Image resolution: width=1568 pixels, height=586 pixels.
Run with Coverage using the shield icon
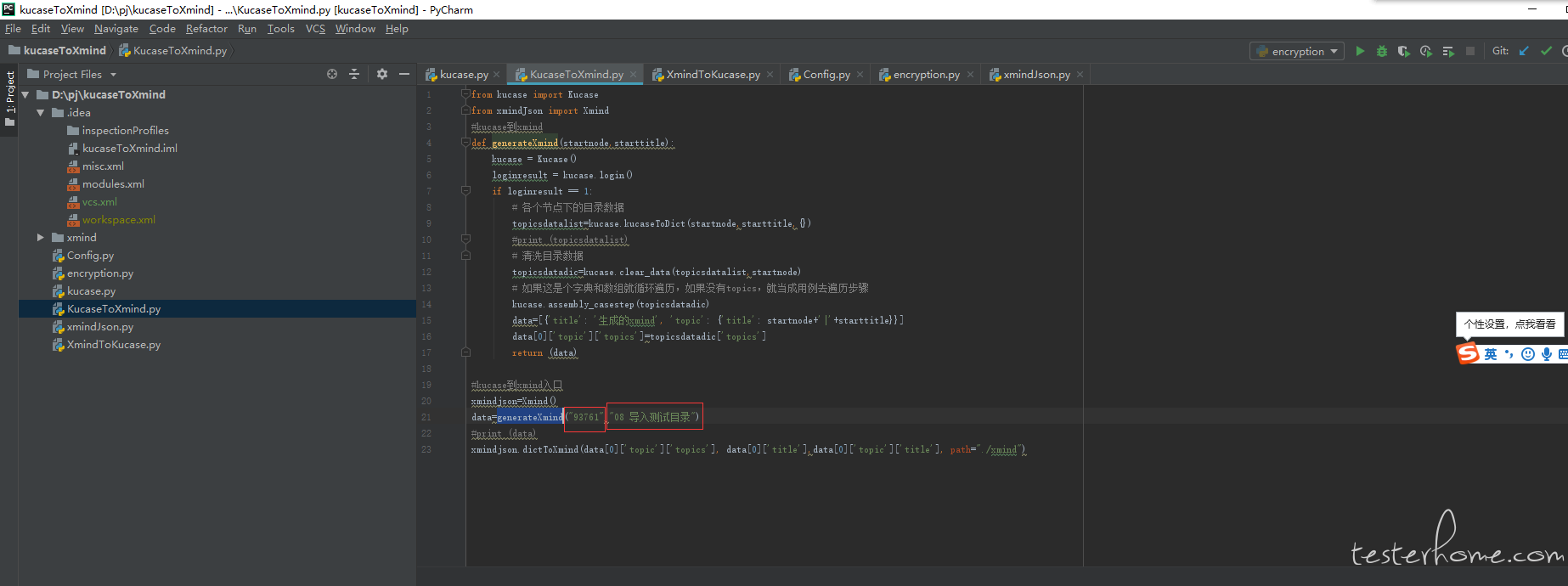click(x=1404, y=51)
